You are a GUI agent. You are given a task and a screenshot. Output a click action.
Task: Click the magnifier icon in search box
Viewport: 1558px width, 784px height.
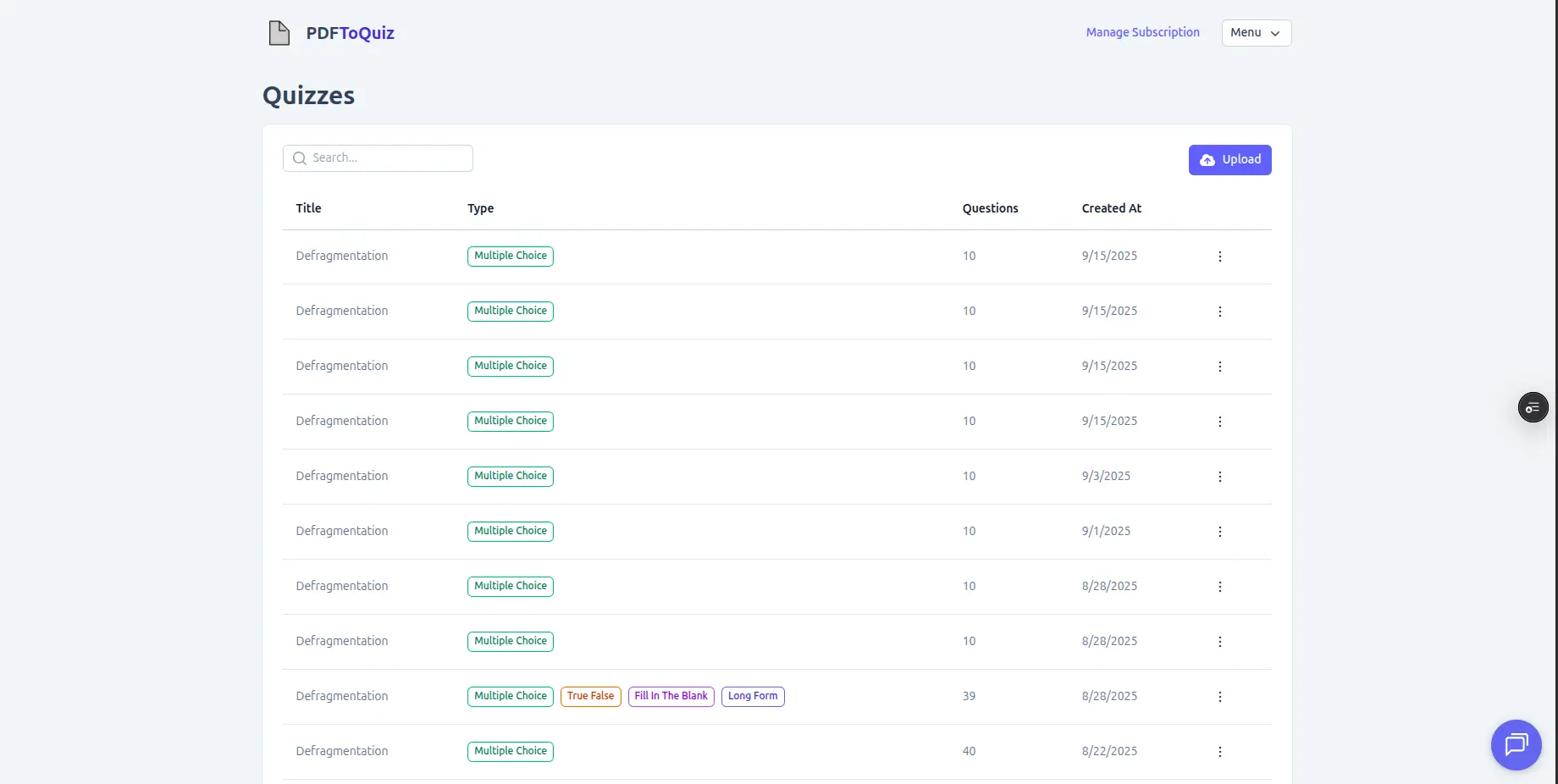[300, 158]
